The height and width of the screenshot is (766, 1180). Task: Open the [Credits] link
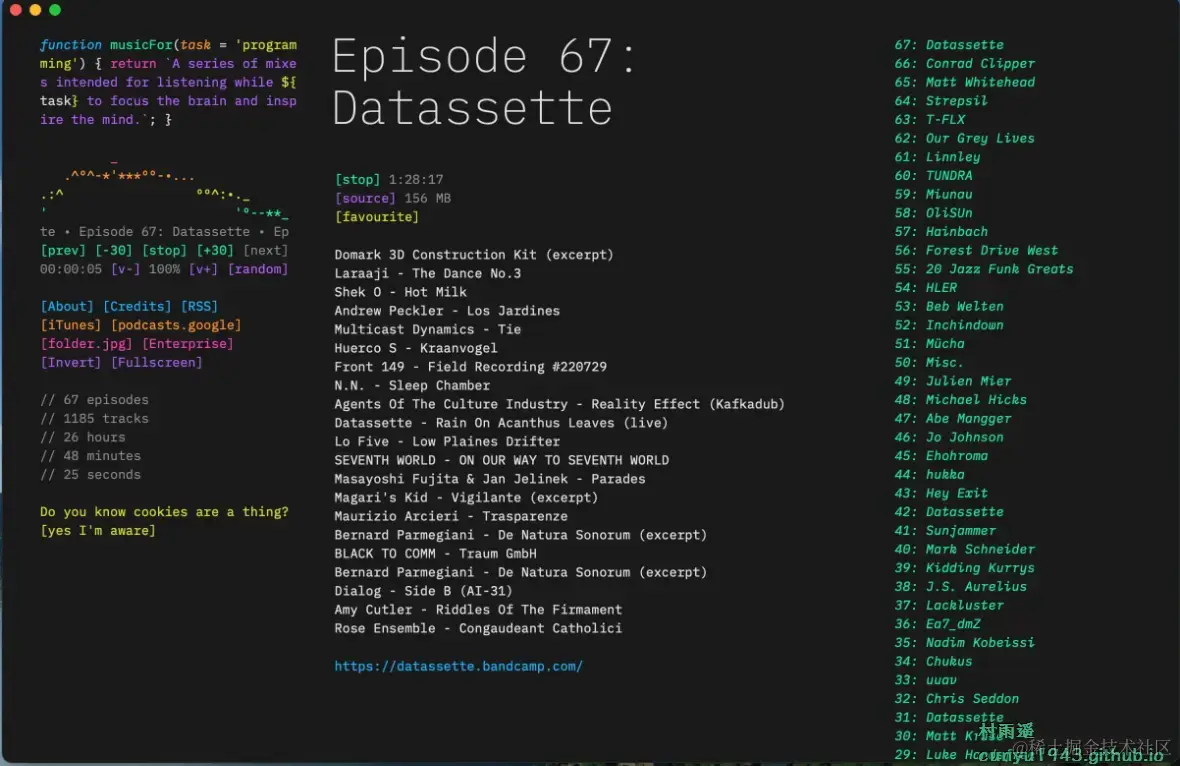click(137, 306)
